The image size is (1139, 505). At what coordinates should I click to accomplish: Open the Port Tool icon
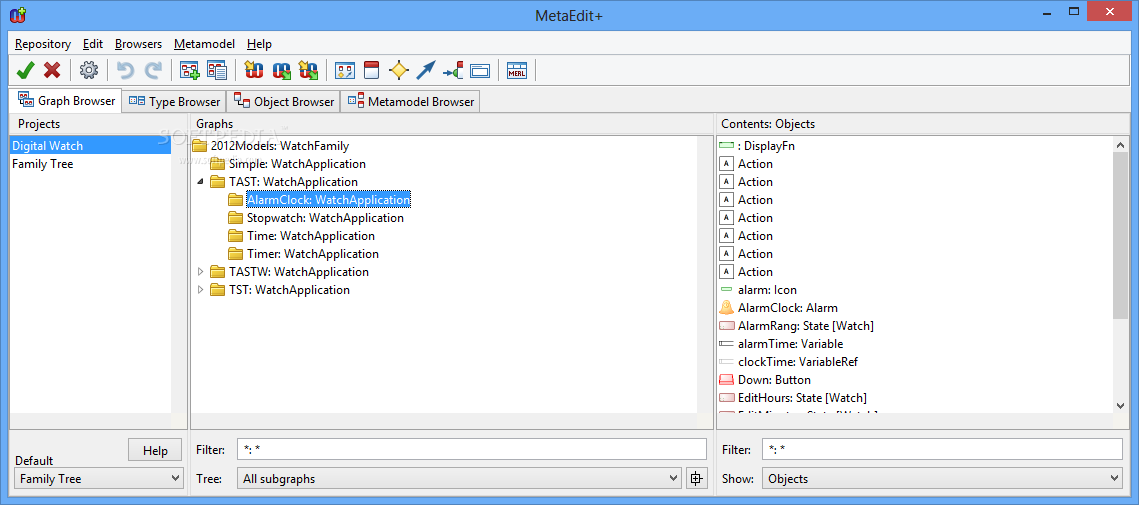click(x=453, y=70)
